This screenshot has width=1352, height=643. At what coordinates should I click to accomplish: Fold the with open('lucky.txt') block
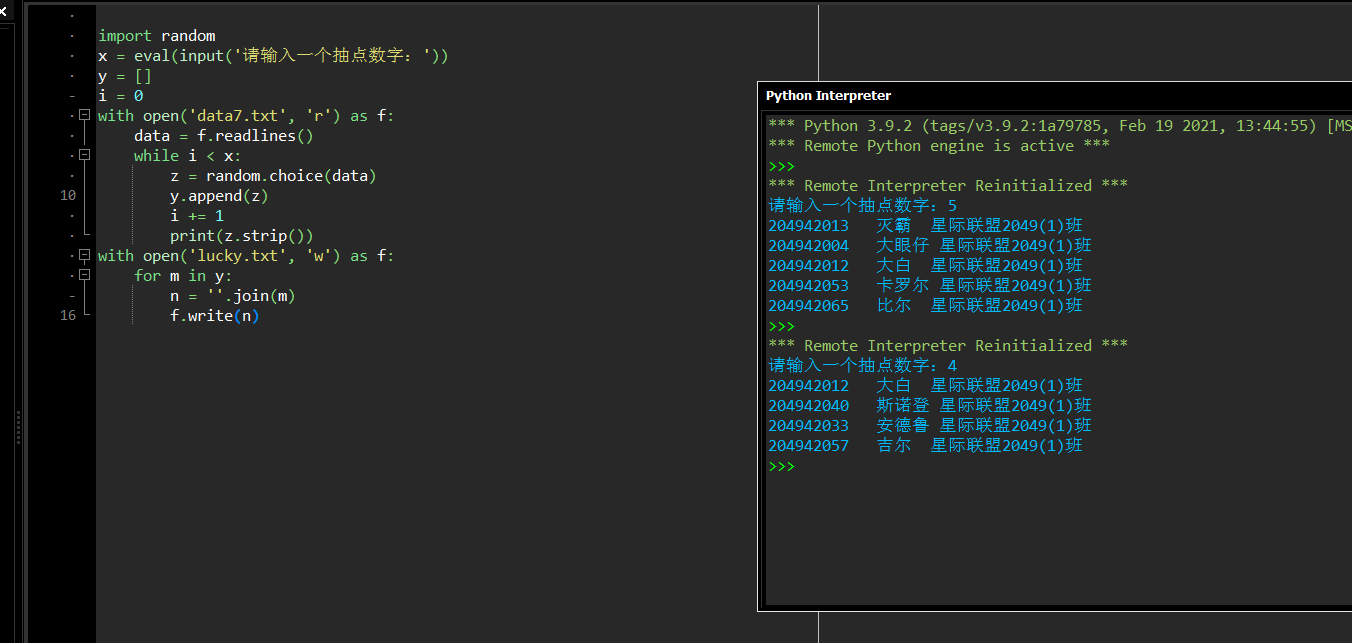click(84, 256)
